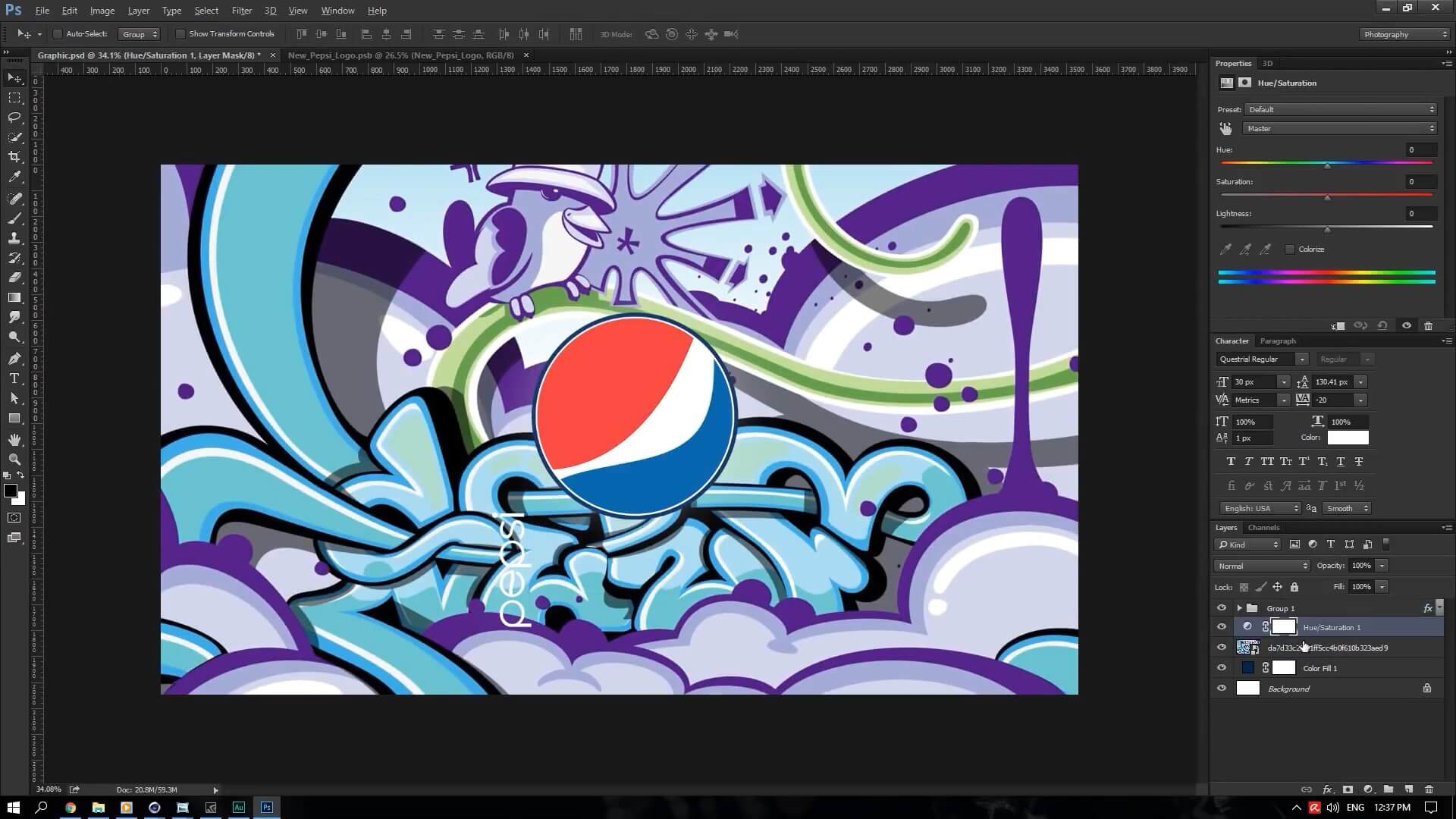
Task: Click the text Color swatch in Character panel
Action: (1348, 438)
